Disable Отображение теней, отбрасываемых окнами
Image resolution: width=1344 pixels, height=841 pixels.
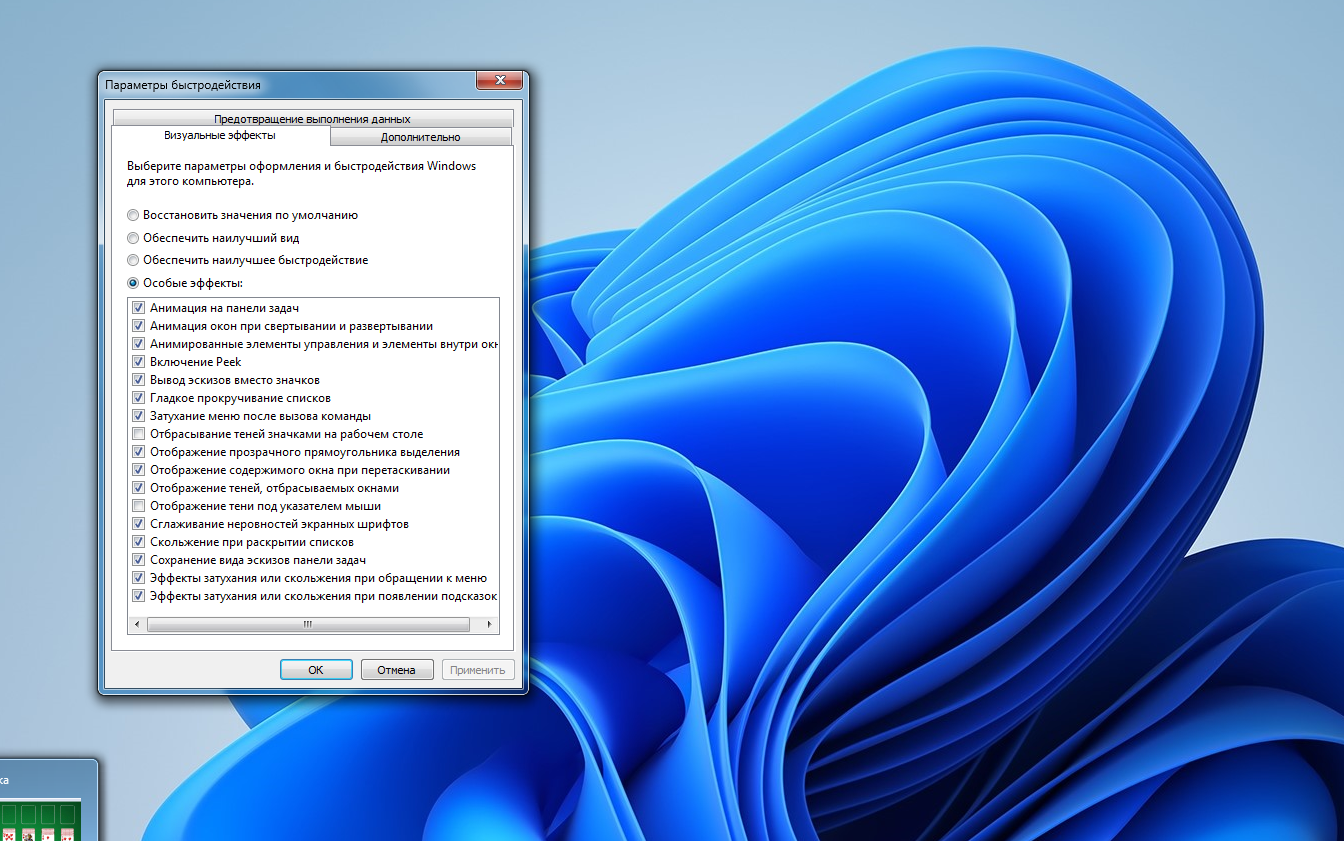pyautogui.click(x=138, y=488)
